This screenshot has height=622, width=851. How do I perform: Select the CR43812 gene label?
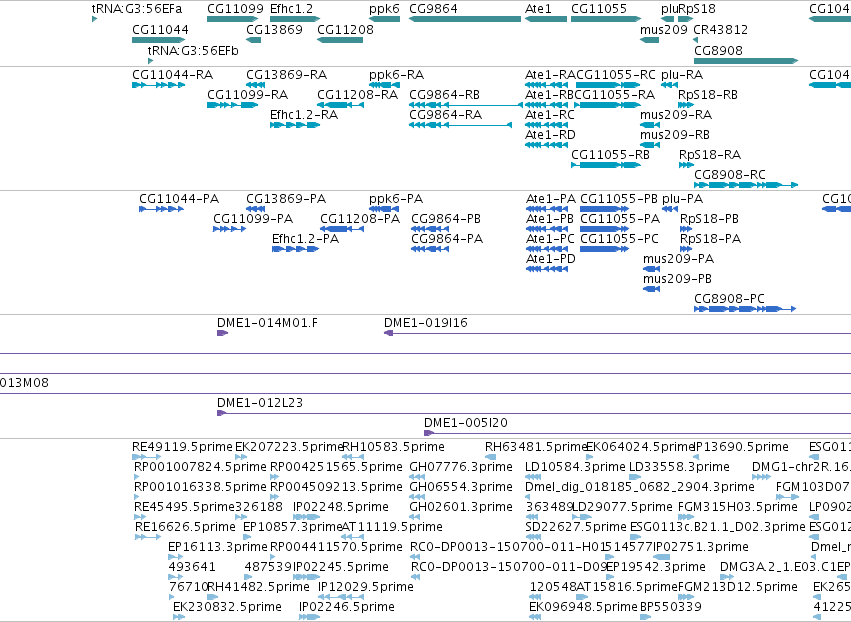[721, 29]
